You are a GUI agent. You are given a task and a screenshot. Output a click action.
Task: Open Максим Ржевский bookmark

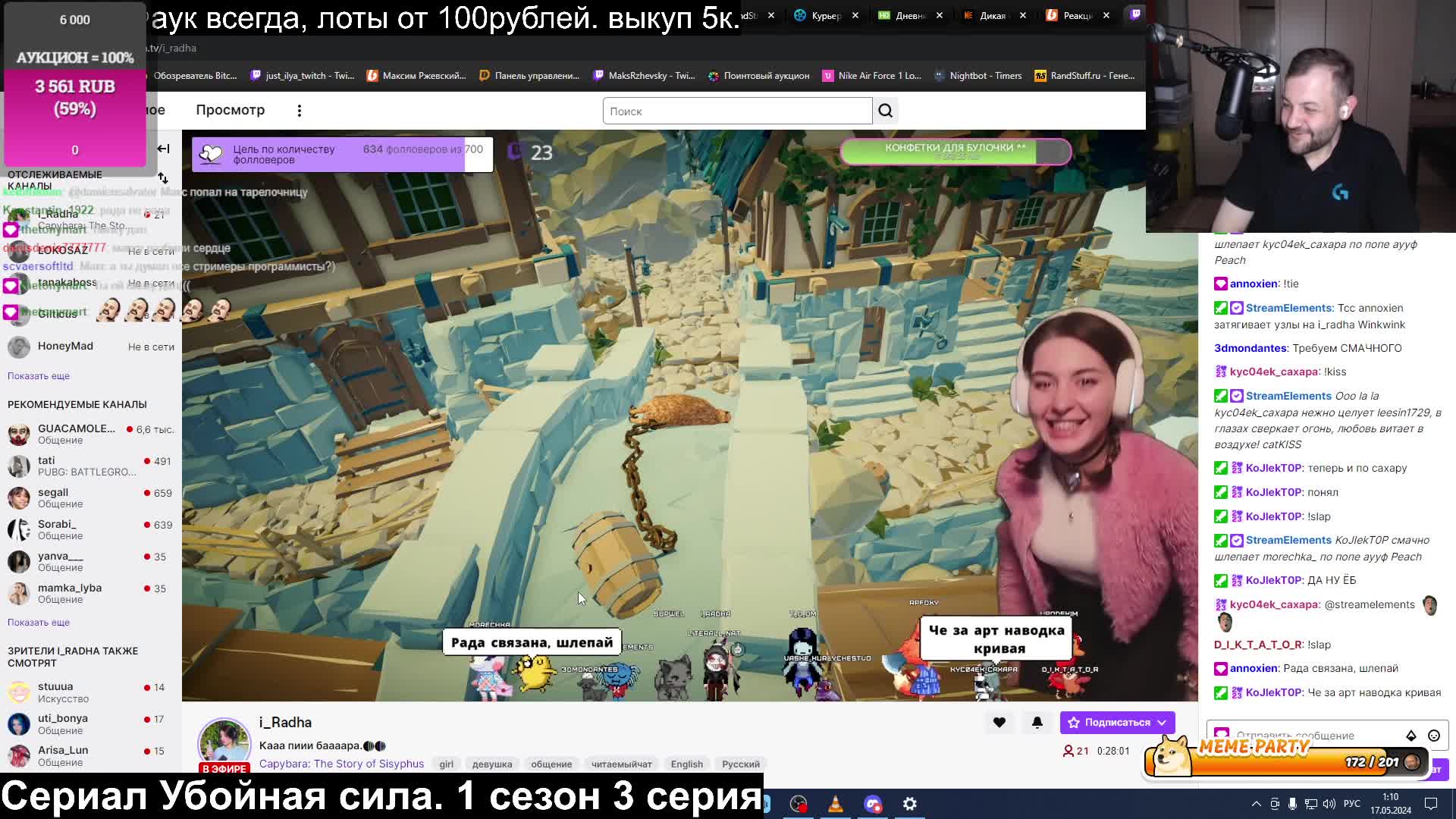pos(416,76)
